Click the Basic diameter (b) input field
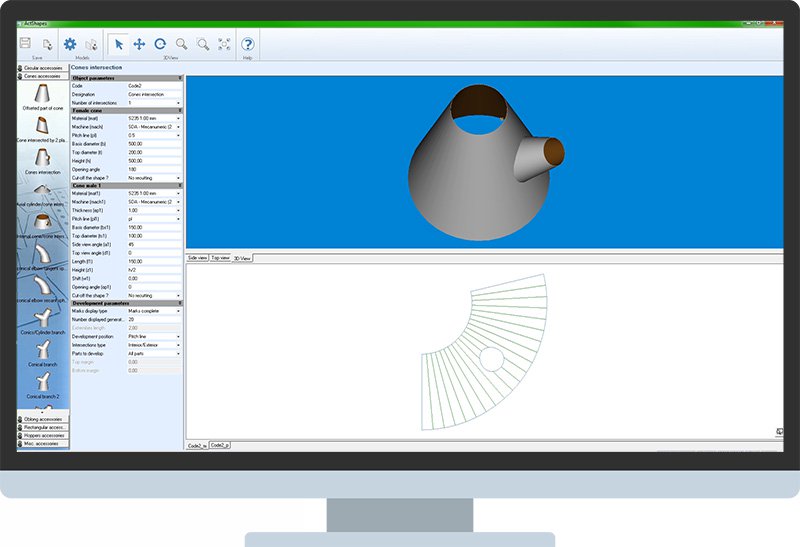800x547 pixels. click(153, 143)
